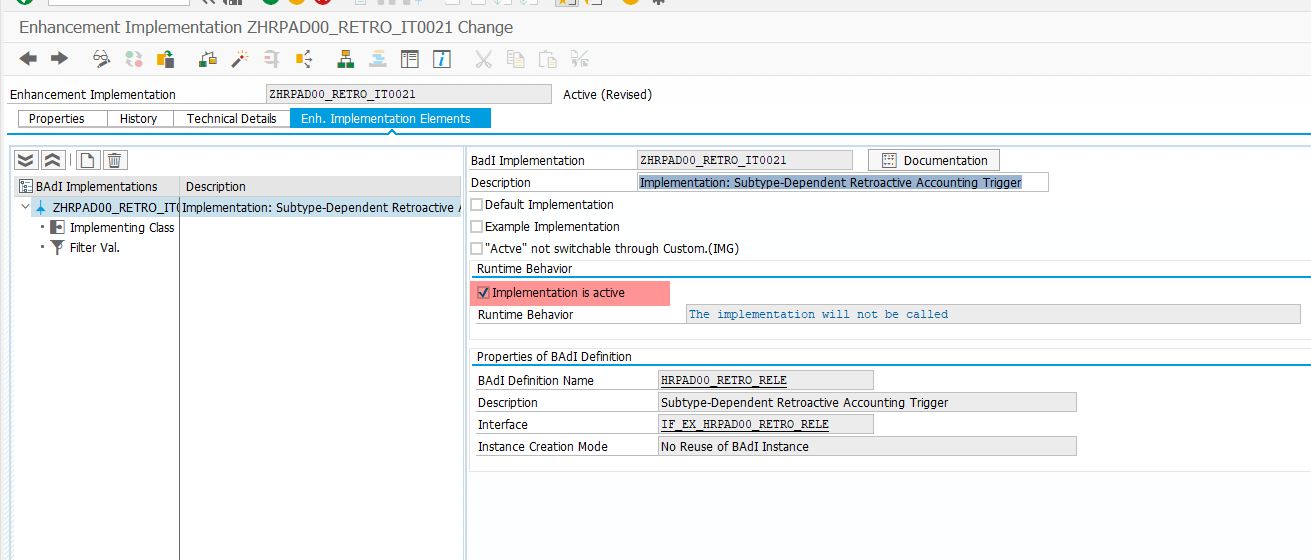Viewport: 1311px width, 560px height.
Task: Toggle Example Implementation checkbox
Action: (x=476, y=226)
